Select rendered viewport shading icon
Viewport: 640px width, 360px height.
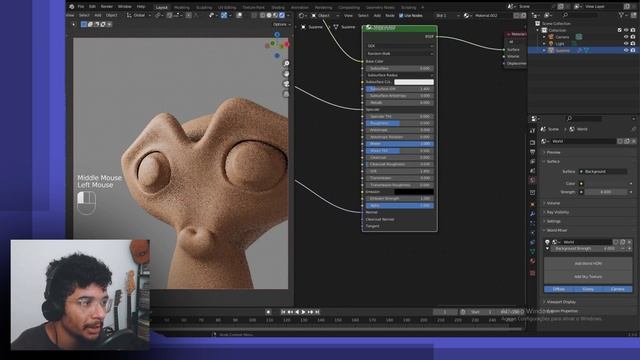(282, 16)
